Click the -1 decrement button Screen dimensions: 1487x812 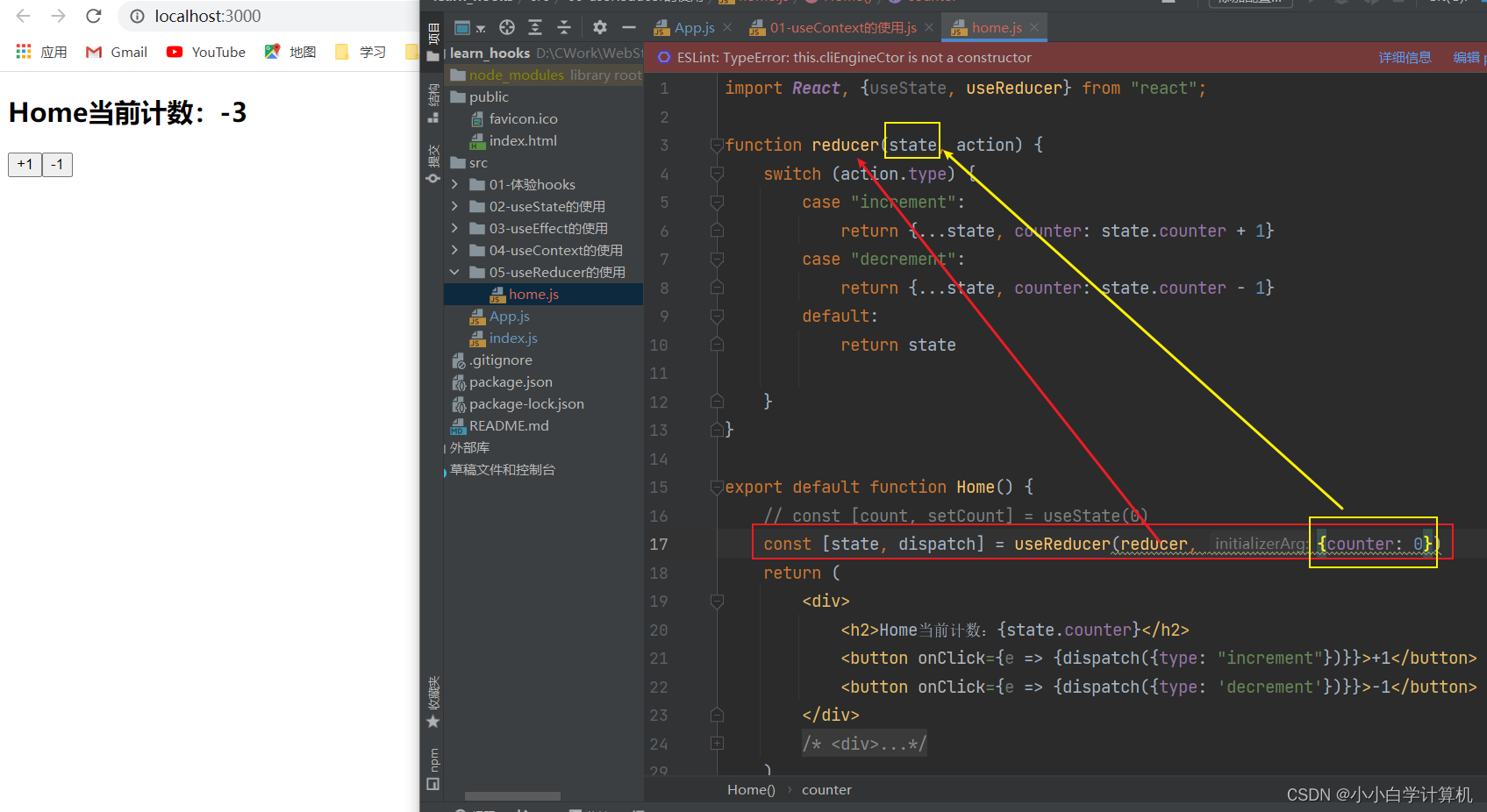(57, 164)
